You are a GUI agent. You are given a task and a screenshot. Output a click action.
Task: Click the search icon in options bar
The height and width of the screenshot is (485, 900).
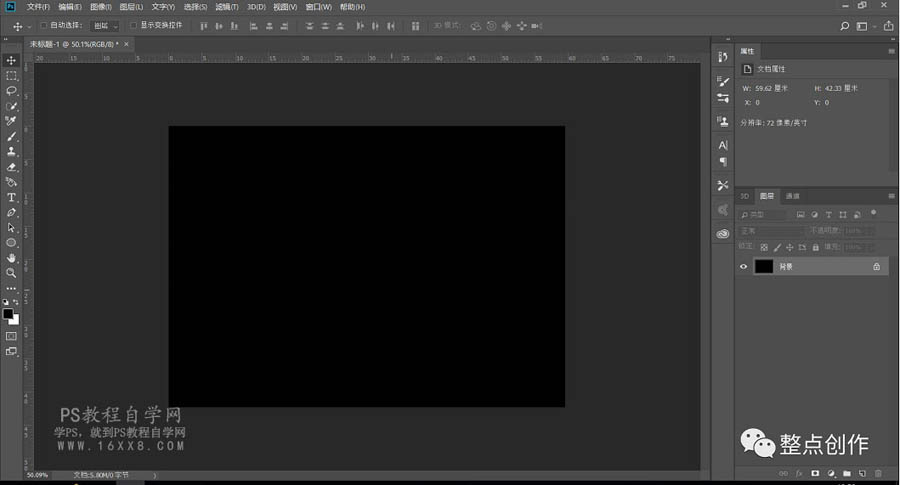(x=844, y=26)
